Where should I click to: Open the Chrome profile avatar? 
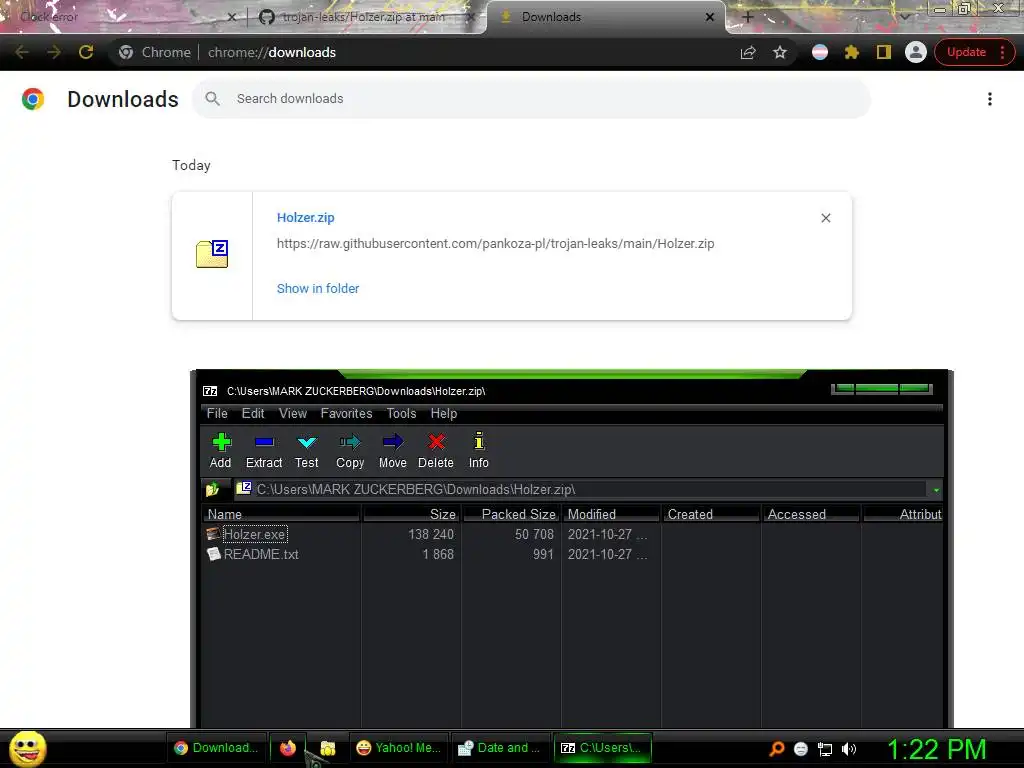coord(916,52)
